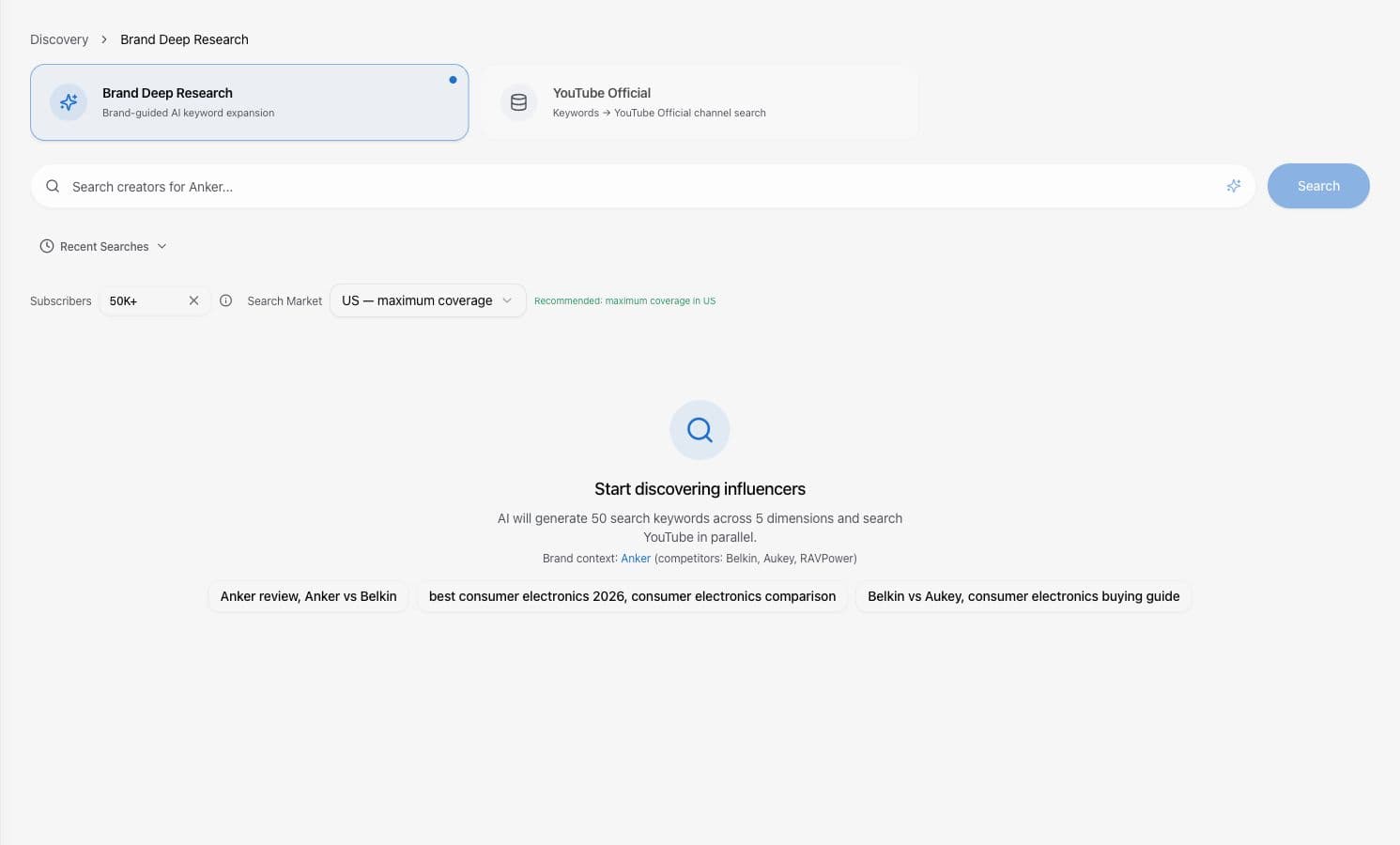Screen dimensions: 1400x845
Task: Select the YouTube Official mode card
Action: (700, 102)
